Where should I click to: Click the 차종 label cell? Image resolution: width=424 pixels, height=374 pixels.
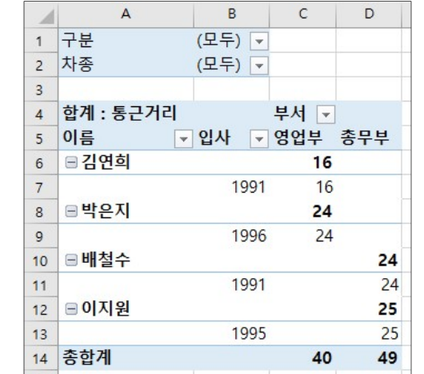(126, 65)
